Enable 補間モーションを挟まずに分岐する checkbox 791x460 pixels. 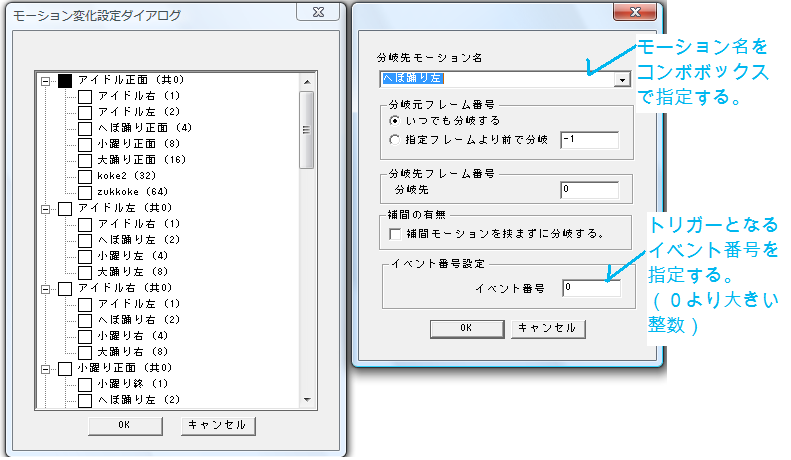point(395,234)
